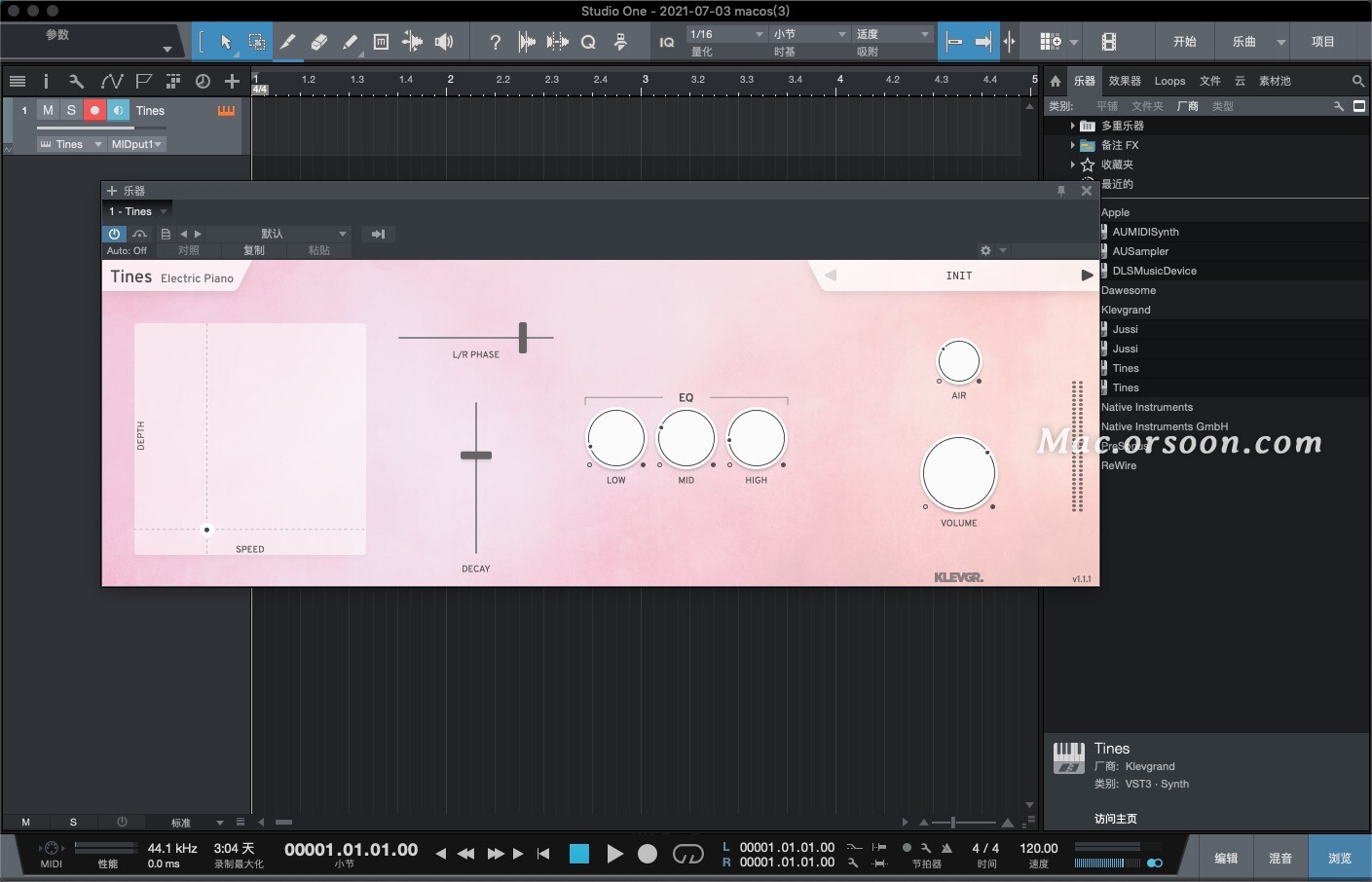The width and height of the screenshot is (1372, 882).
Task: Select the Split knife tool
Action: pyautogui.click(x=288, y=42)
